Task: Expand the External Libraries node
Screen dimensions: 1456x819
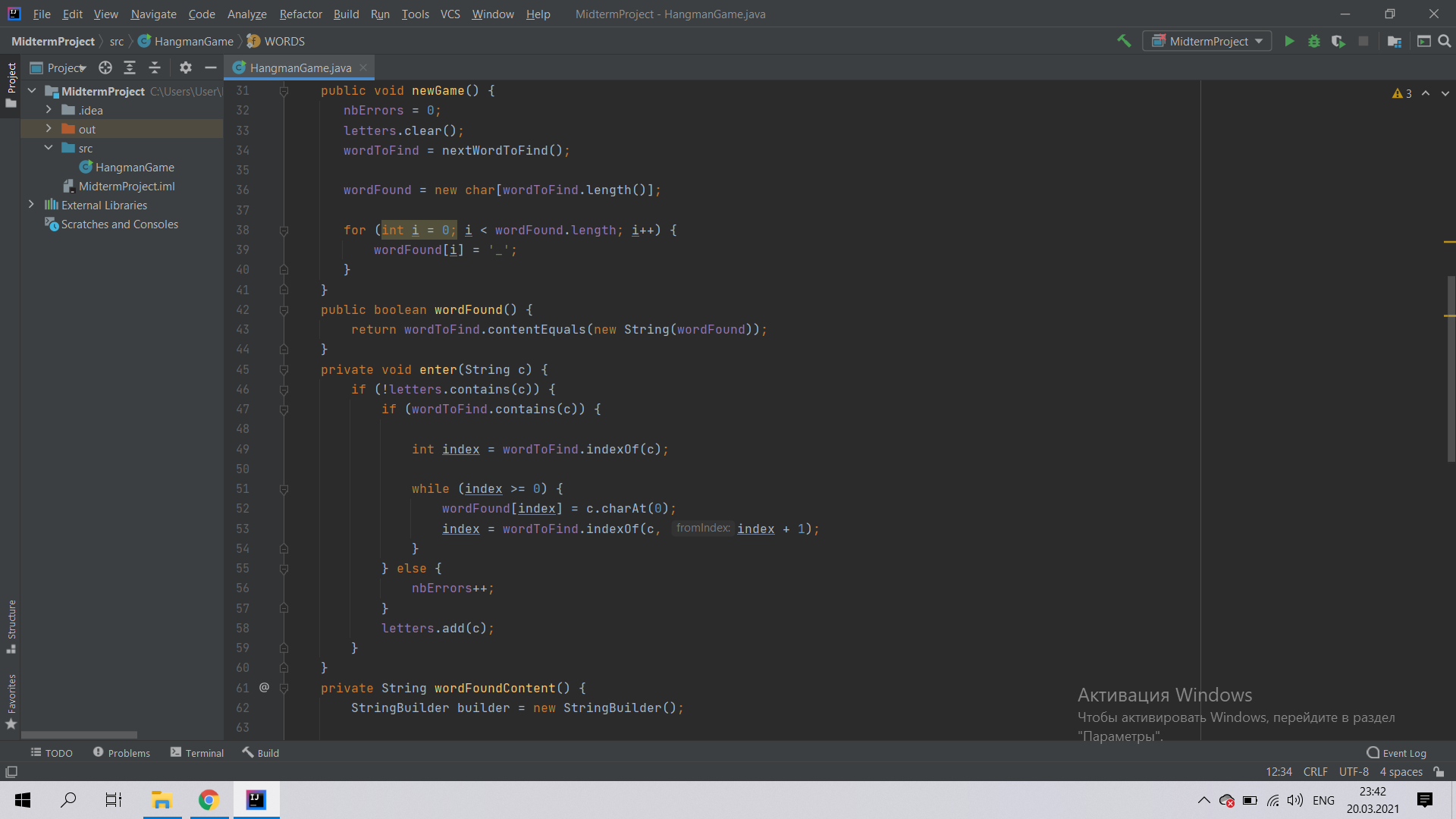Action: tap(31, 204)
